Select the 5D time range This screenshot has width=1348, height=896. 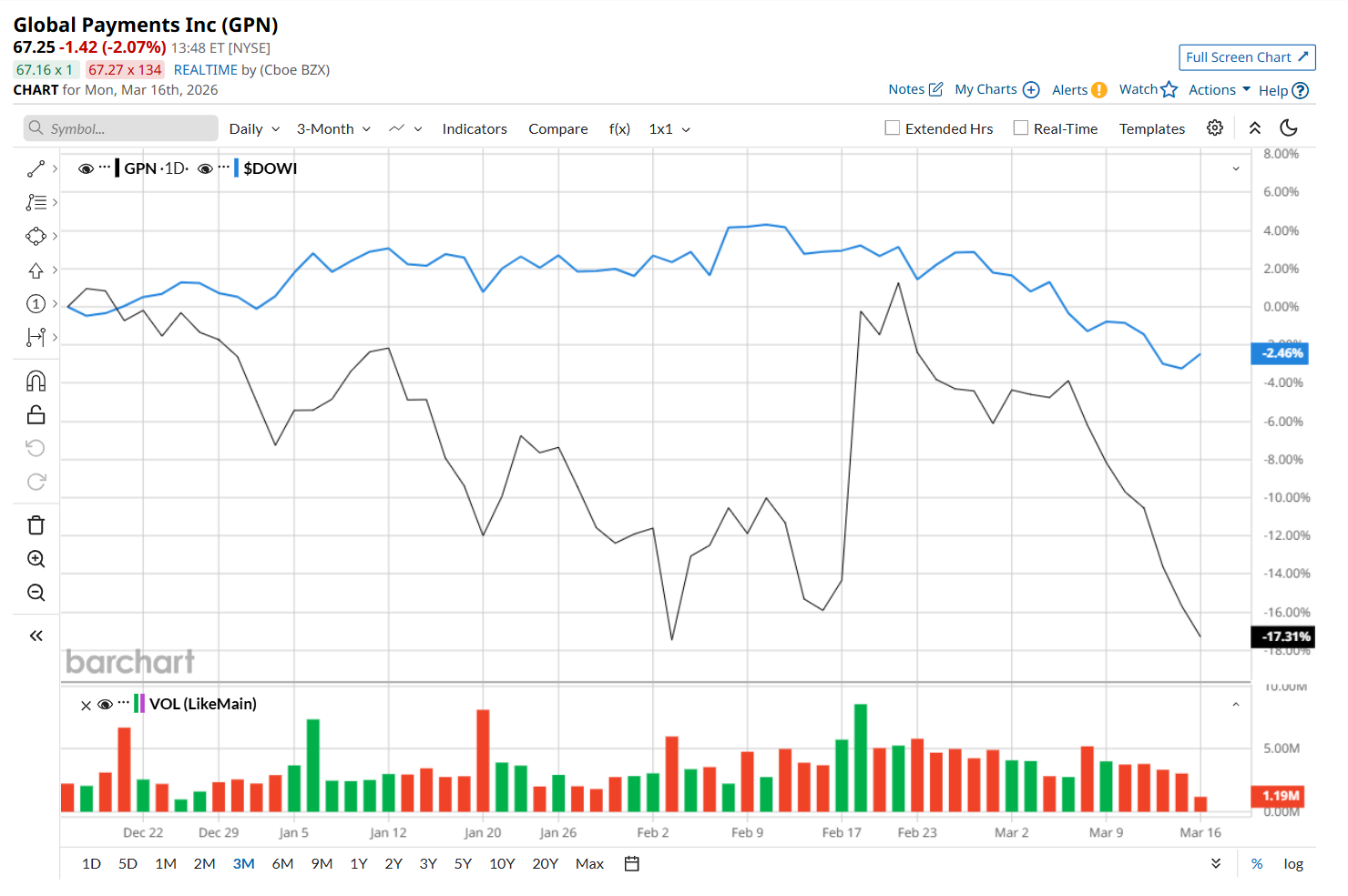tap(128, 863)
